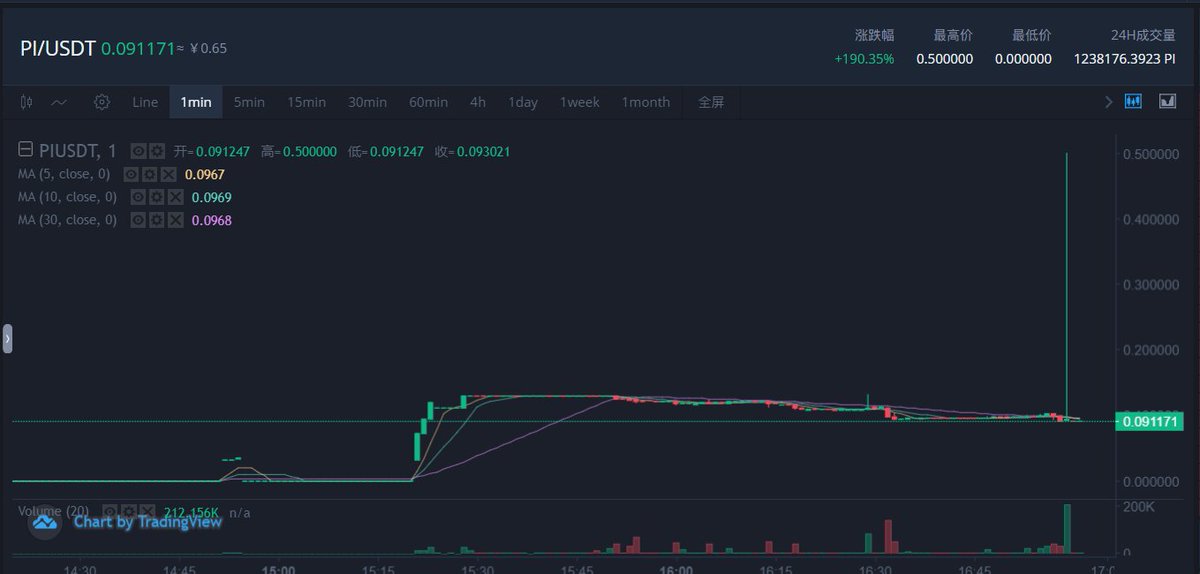Image resolution: width=1200 pixels, height=574 pixels.
Task: Click the 0.500000 price axis label
Action: [1149, 155]
